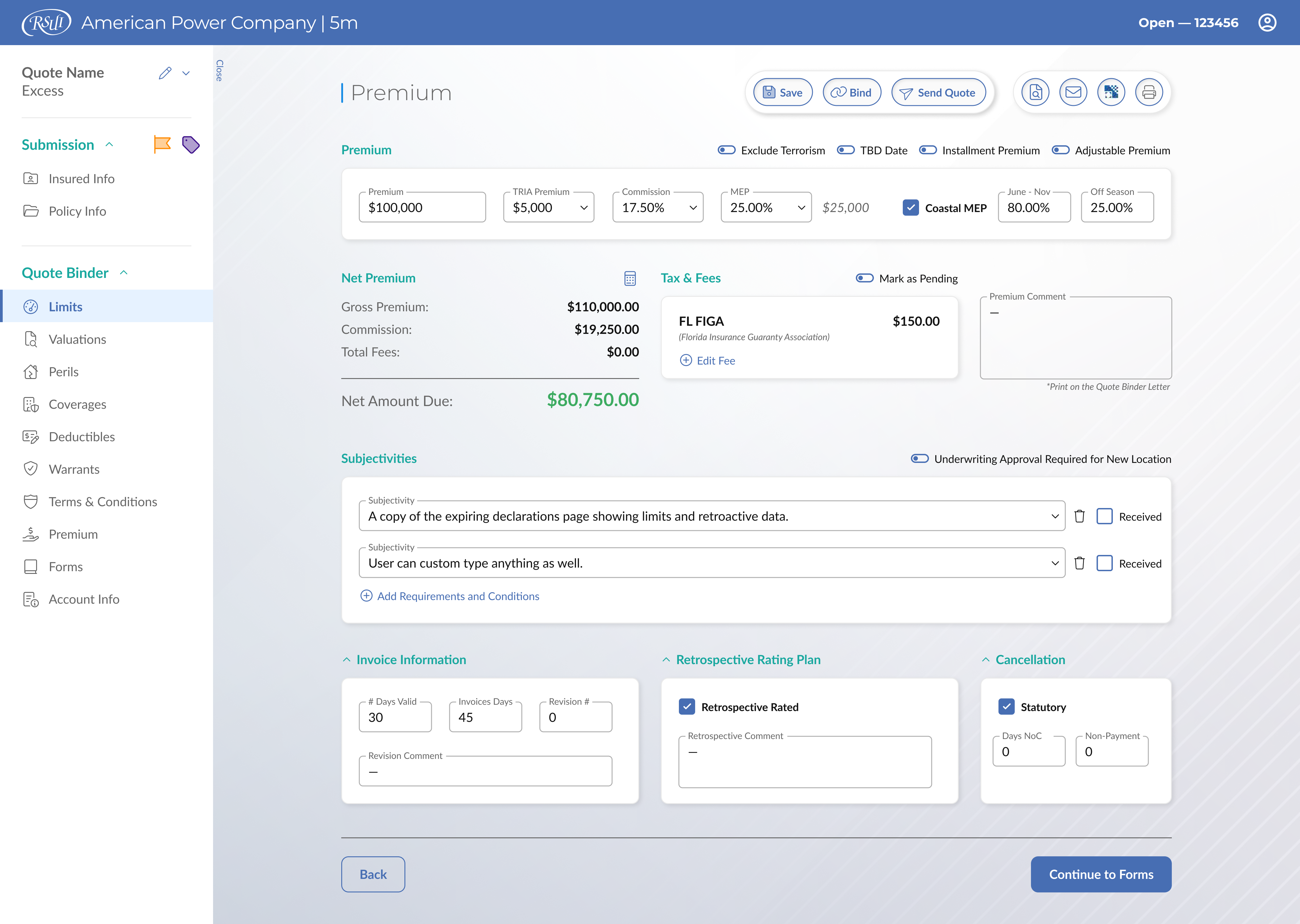This screenshot has height=924, width=1300.
Task: Click Add Requirements plus icon
Action: pyautogui.click(x=367, y=596)
